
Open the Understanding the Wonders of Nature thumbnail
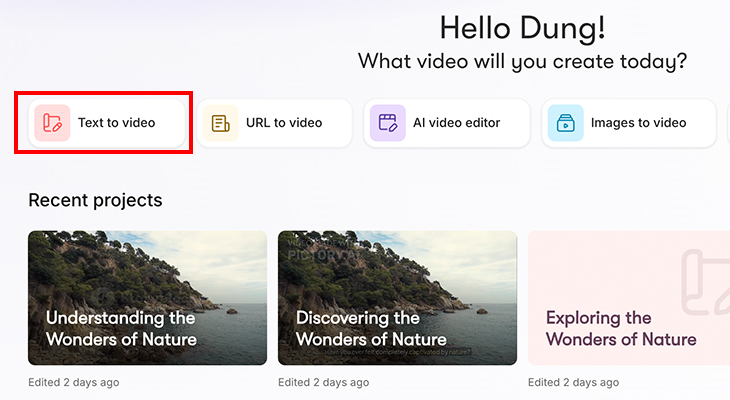click(147, 270)
